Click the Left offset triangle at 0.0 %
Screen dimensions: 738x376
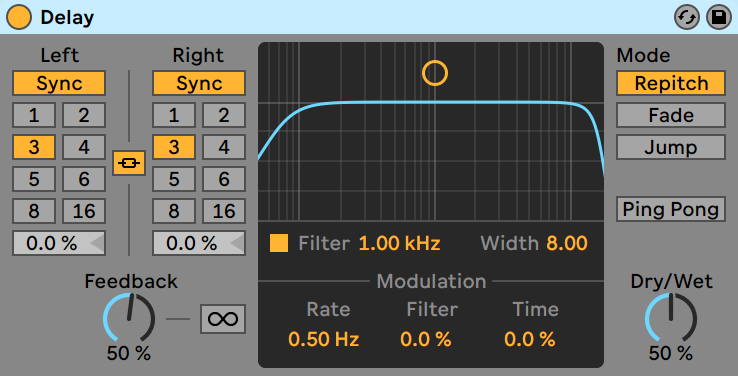coord(97,243)
